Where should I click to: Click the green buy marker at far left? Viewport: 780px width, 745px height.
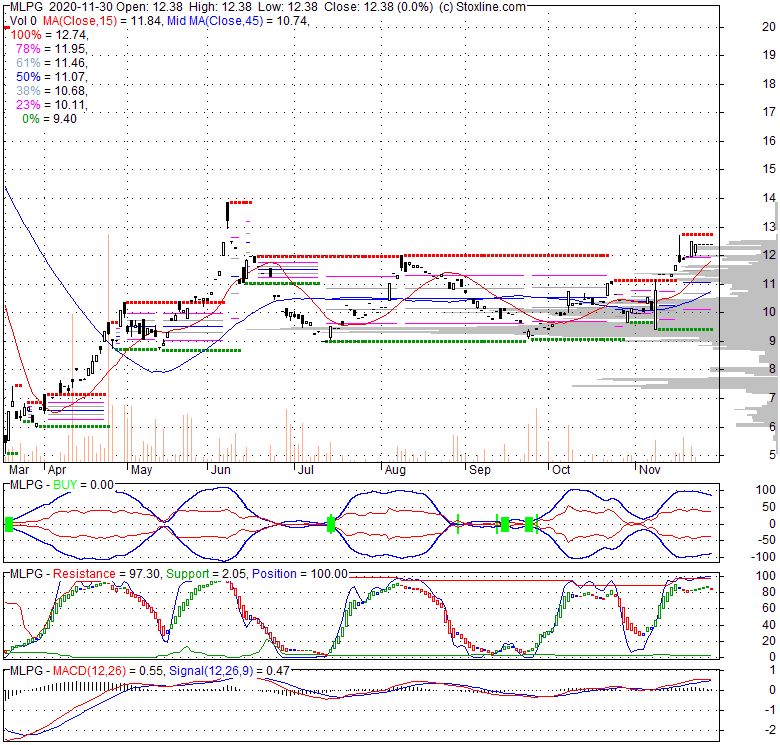click(8, 524)
